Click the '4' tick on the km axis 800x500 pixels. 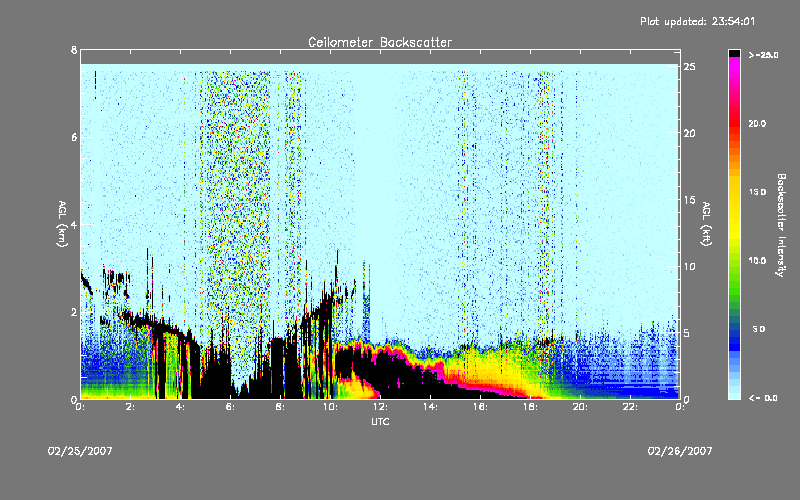(74, 224)
